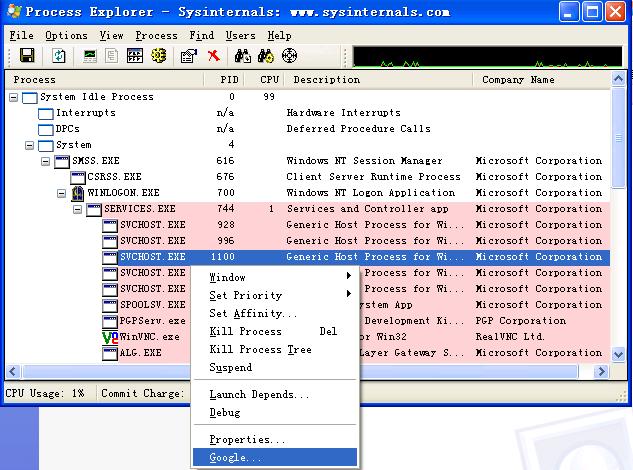Click the yellow DLL/handles gear icon
Screen dimensions: 633x470
click(x=158, y=56)
